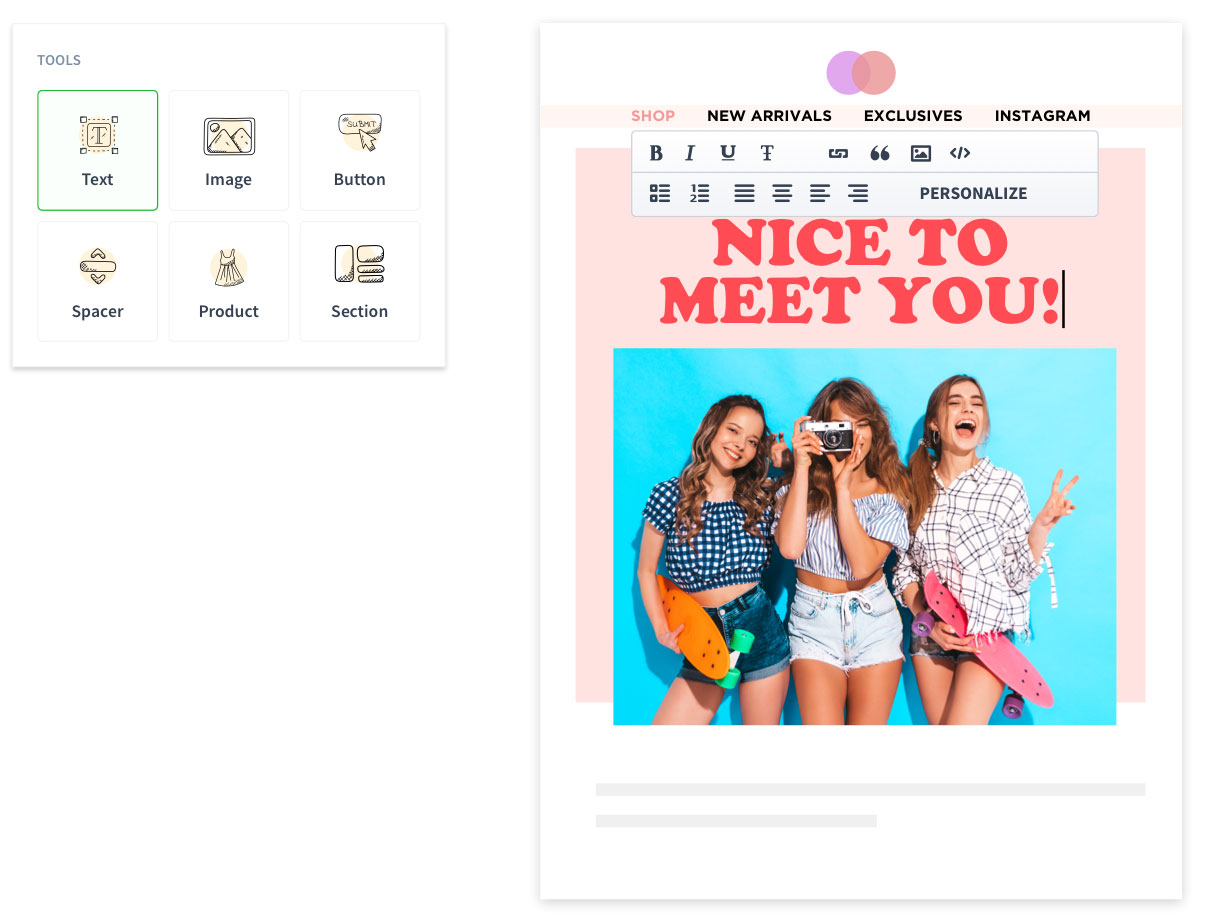This screenshot has height=923, width=1206.
Task: Apply strikethrough formatting
Action: click(767, 153)
